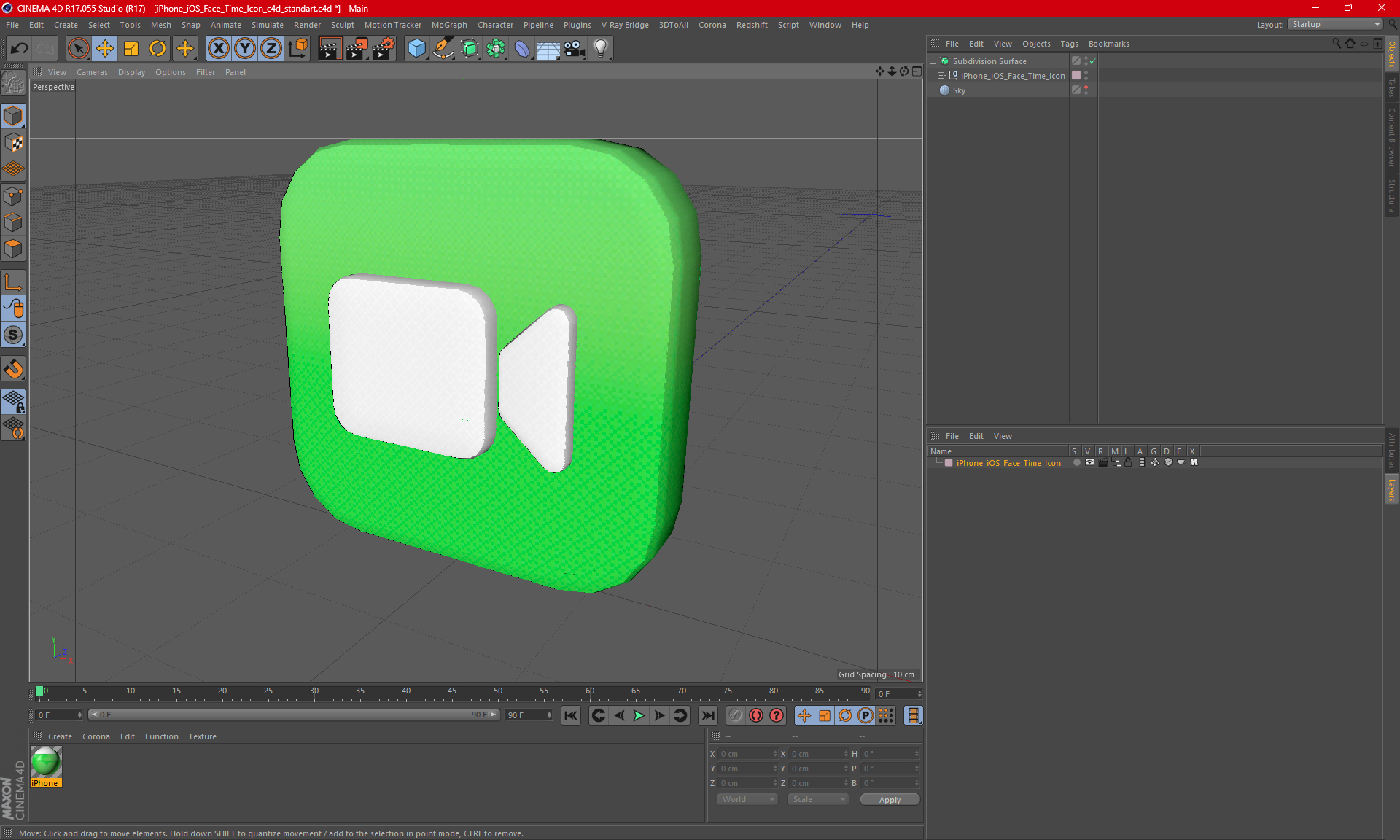The width and height of the screenshot is (1400, 840).
Task: Open the File menu
Action: coord(12,25)
